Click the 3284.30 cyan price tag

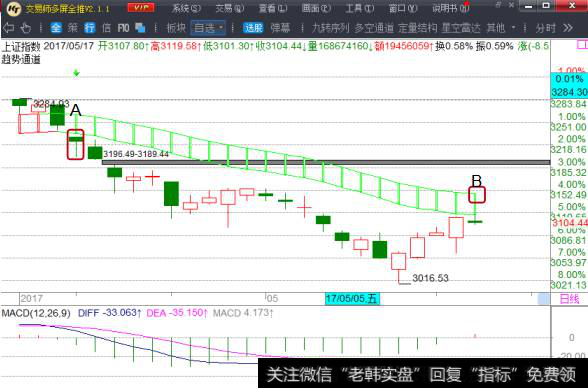[568, 92]
